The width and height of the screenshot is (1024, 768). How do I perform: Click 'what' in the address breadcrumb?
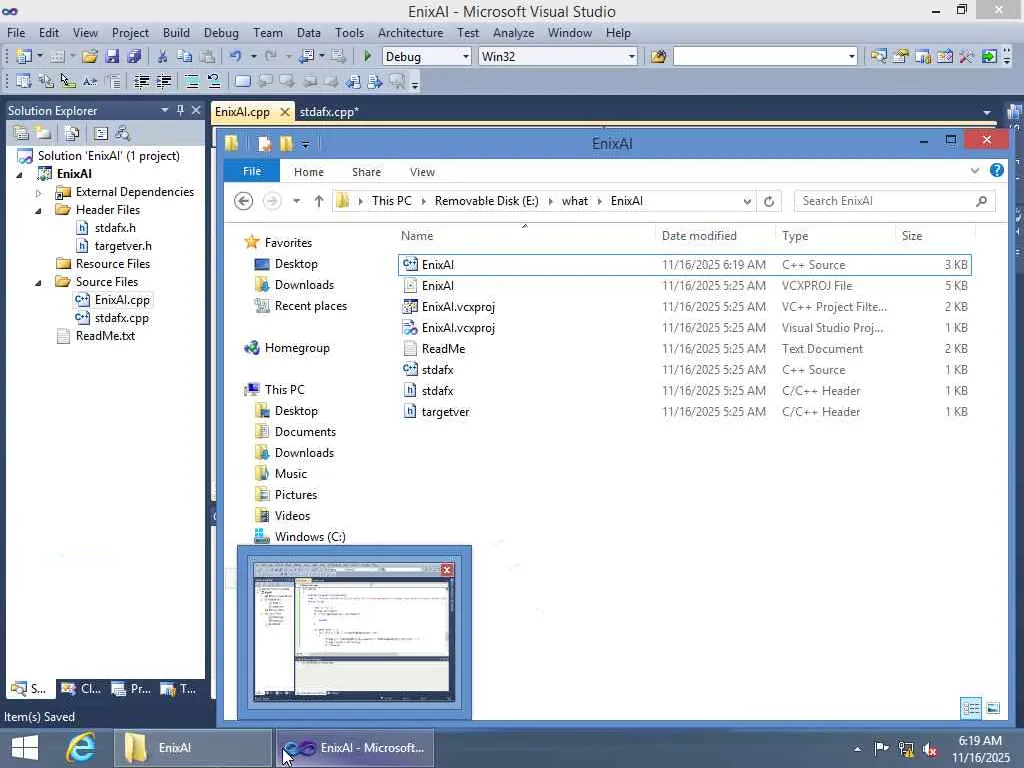pos(575,201)
